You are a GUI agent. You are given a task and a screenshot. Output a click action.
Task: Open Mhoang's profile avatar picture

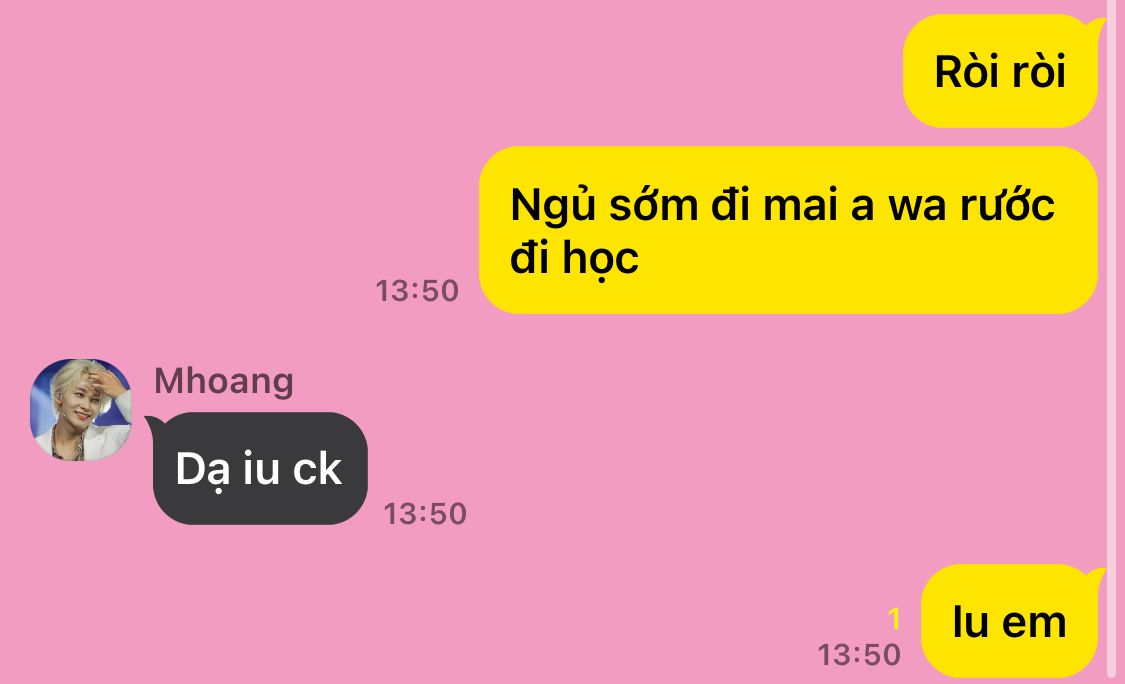tap(80, 409)
